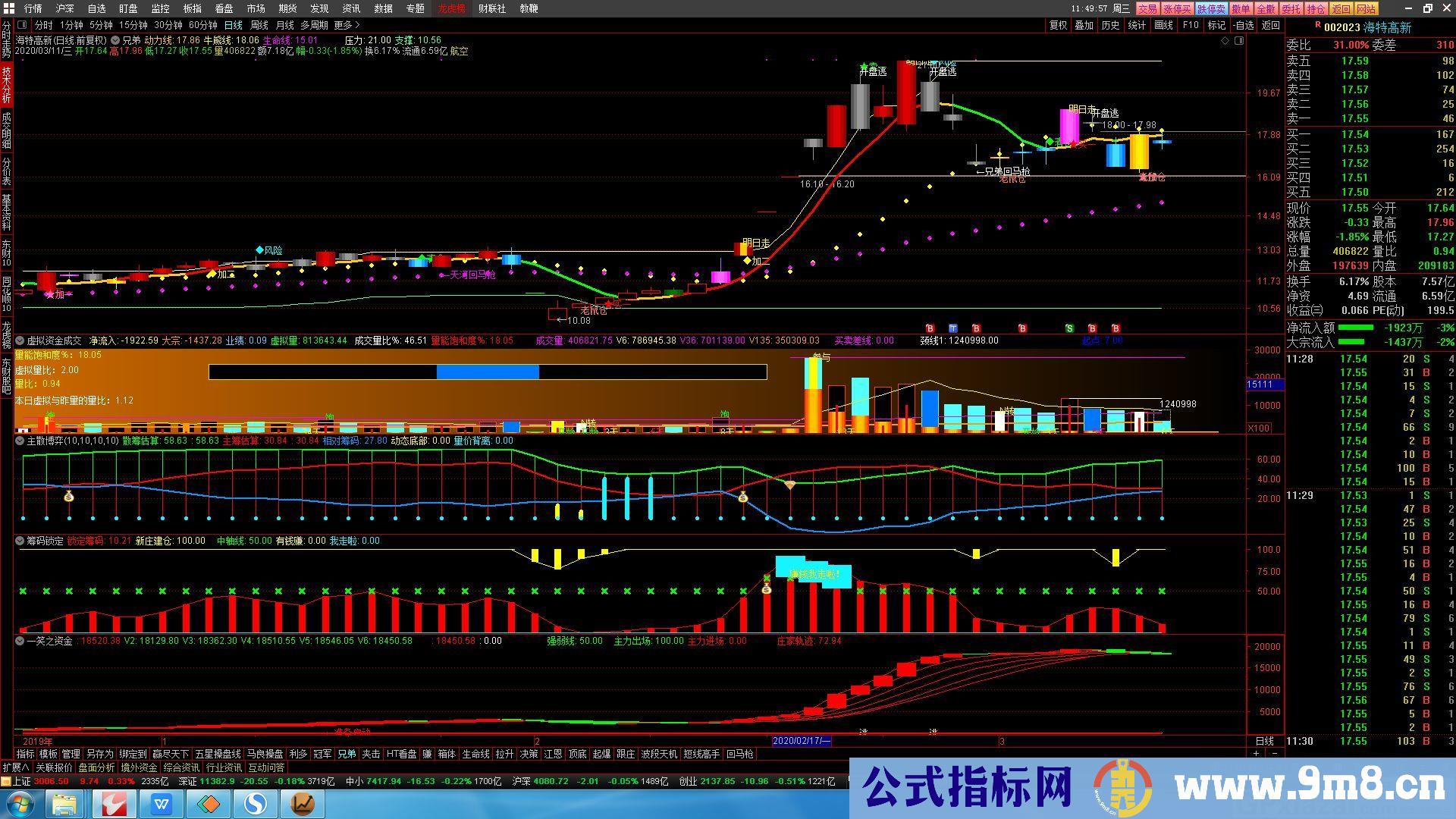The image size is (1456, 819).
Task: Select the 波段天机 indicator tab
Action: pos(659,754)
